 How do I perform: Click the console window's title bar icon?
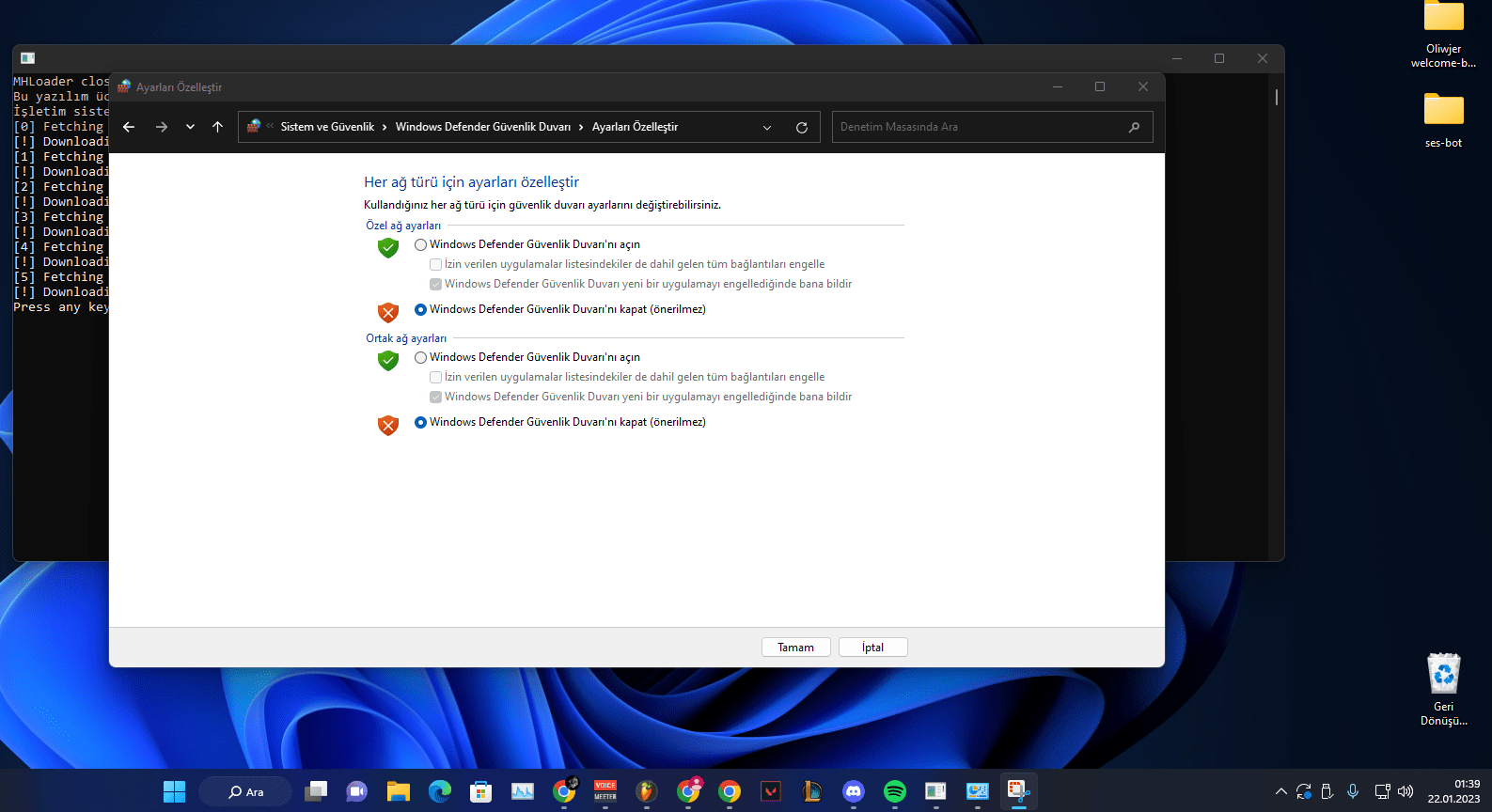click(28, 58)
